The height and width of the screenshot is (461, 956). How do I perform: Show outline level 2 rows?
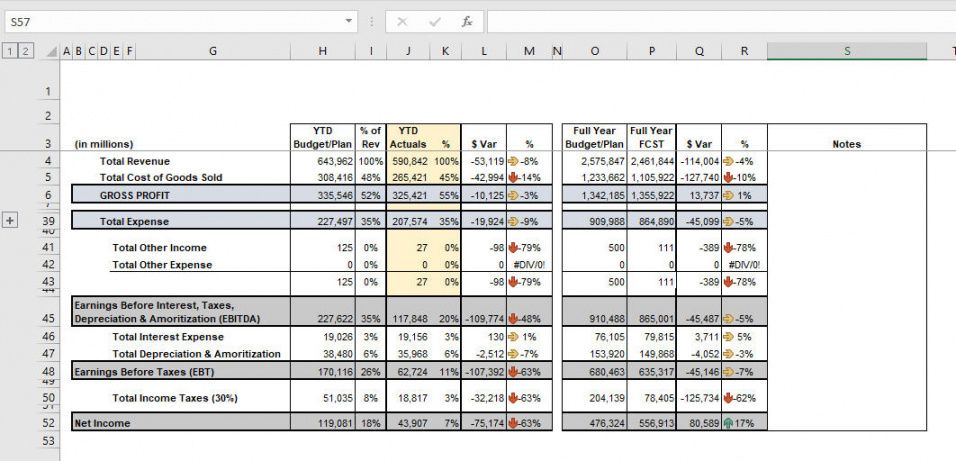[24, 52]
